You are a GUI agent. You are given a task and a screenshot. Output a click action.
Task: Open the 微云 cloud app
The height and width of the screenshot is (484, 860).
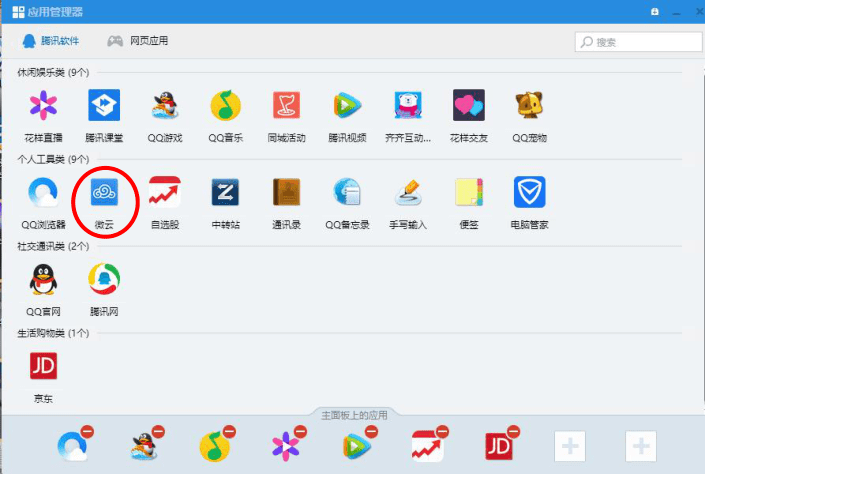point(104,192)
